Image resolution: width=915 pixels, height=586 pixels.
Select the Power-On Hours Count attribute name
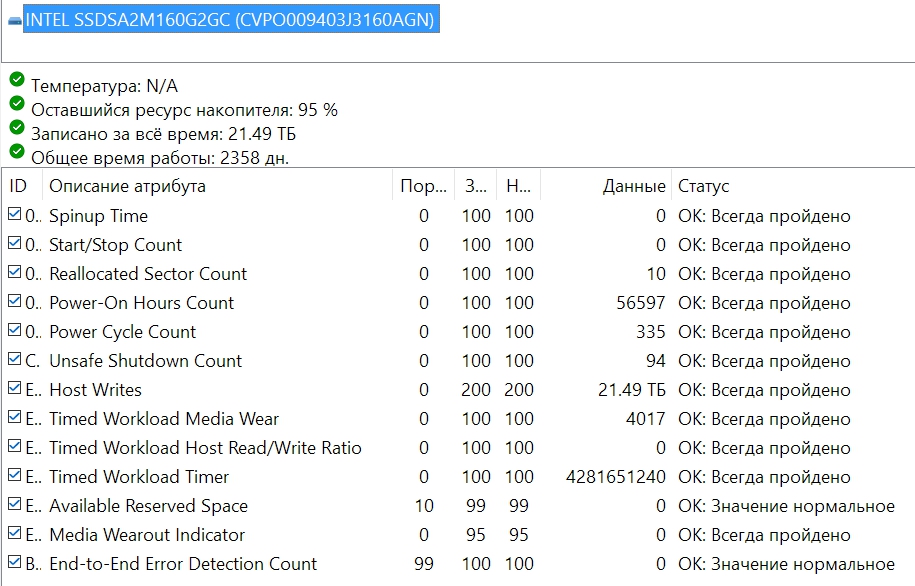pyautogui.click(x=142, y=303)
